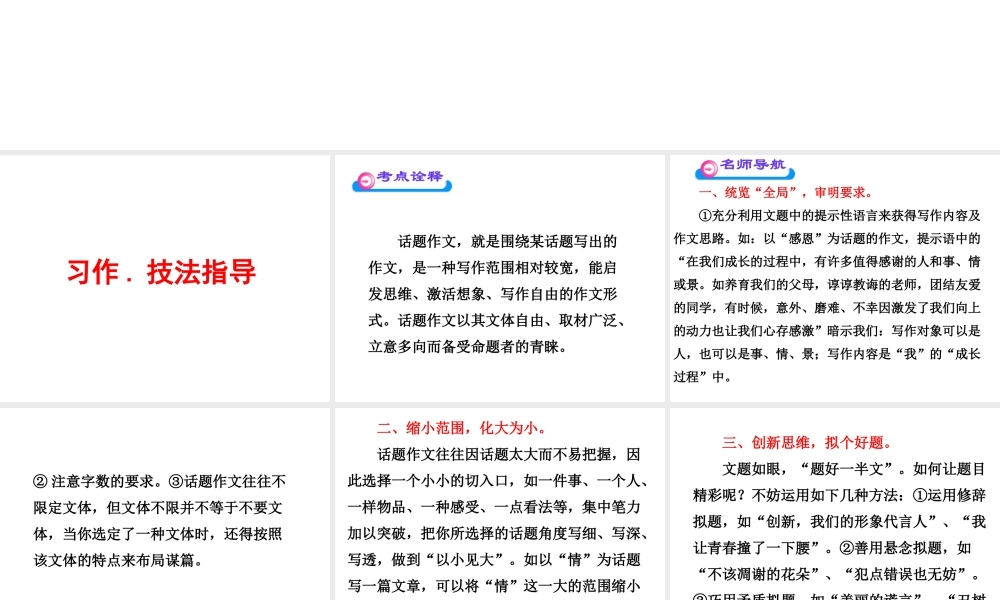Click the white slide panel containing 习作．技法指导
This screenshot has width=1000, height=600.
(165, 278)
